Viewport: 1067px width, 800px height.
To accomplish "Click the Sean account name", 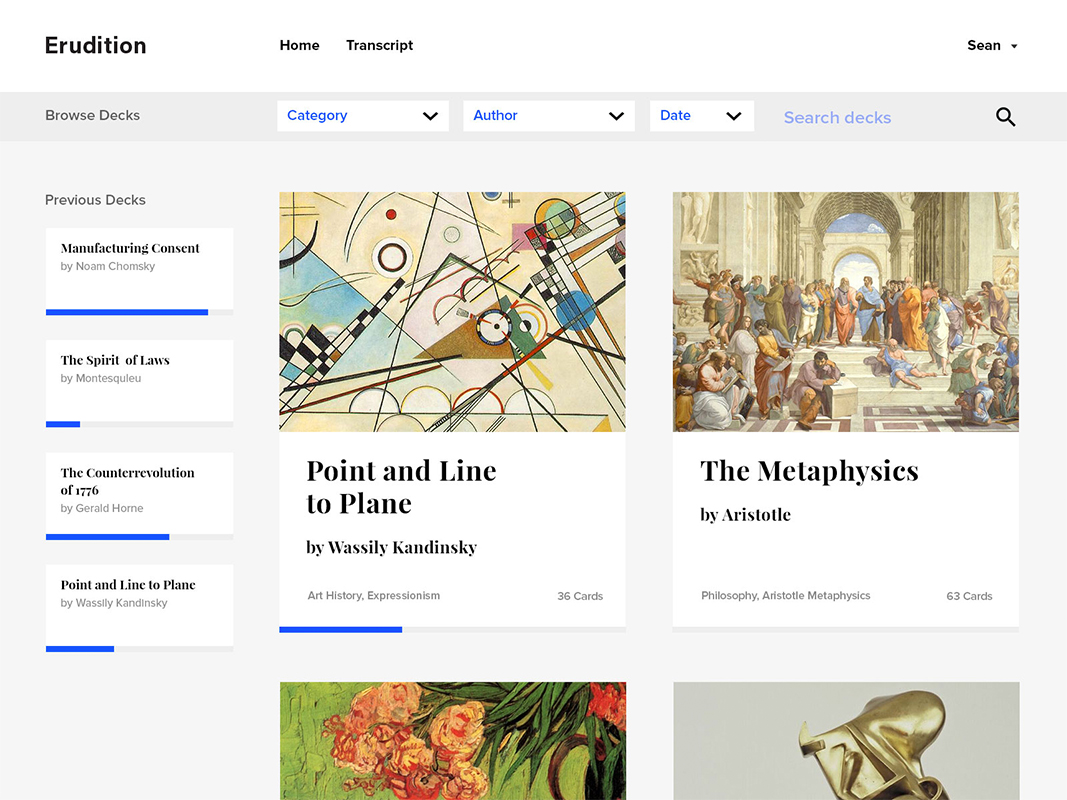I will tap(984, 45).
